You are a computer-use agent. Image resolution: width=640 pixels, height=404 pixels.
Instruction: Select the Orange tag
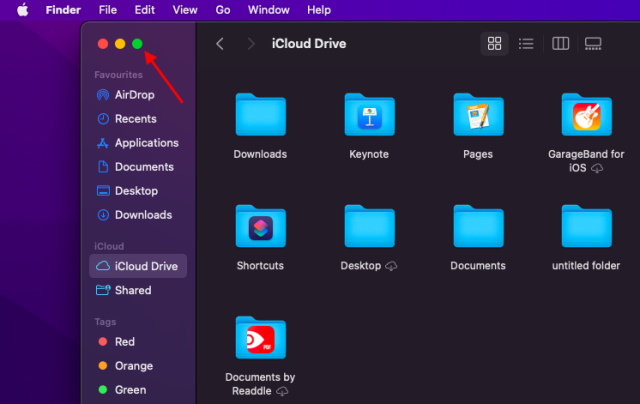pos(133,366)
